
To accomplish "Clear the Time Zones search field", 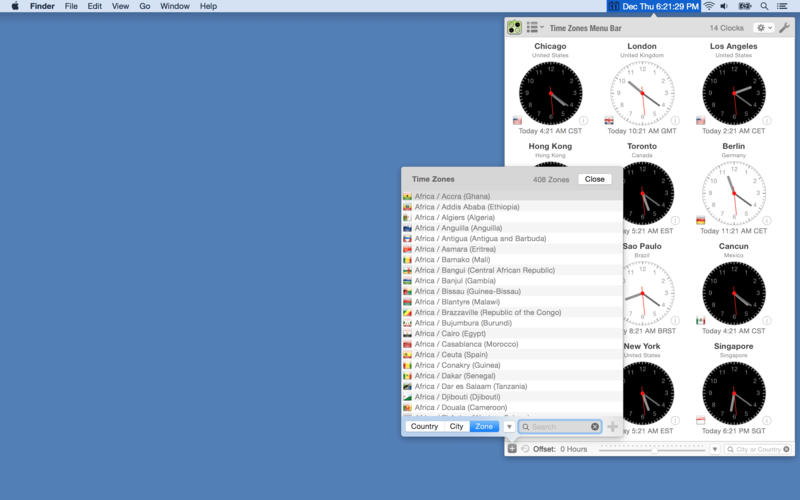I will click(x=595, y=427).
